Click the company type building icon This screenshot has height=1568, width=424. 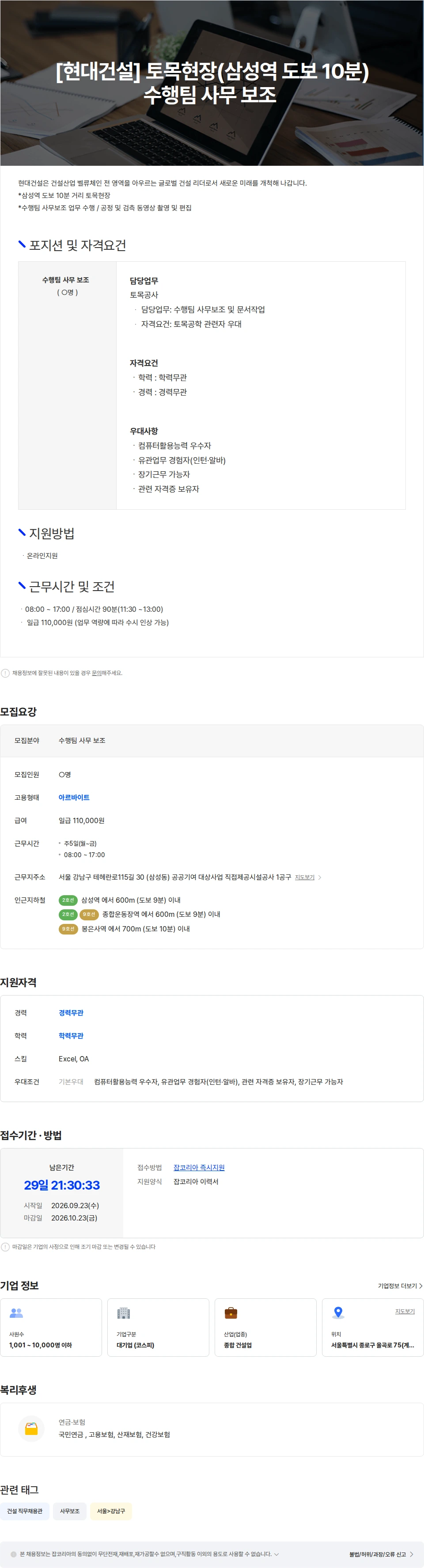coord(124,1313)
